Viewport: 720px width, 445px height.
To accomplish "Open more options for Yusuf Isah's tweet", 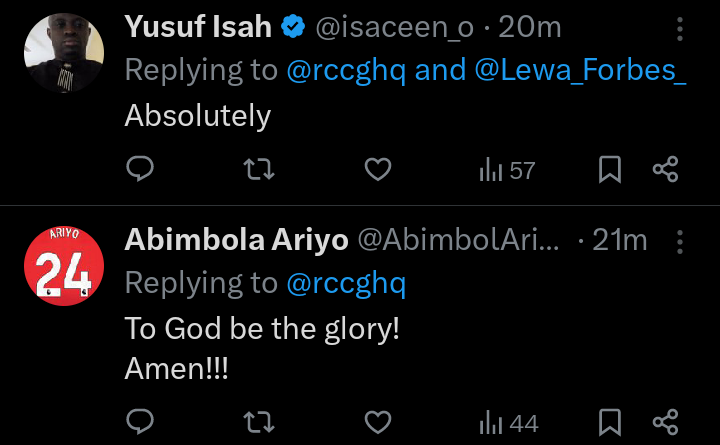I will [x=680, y=29].
